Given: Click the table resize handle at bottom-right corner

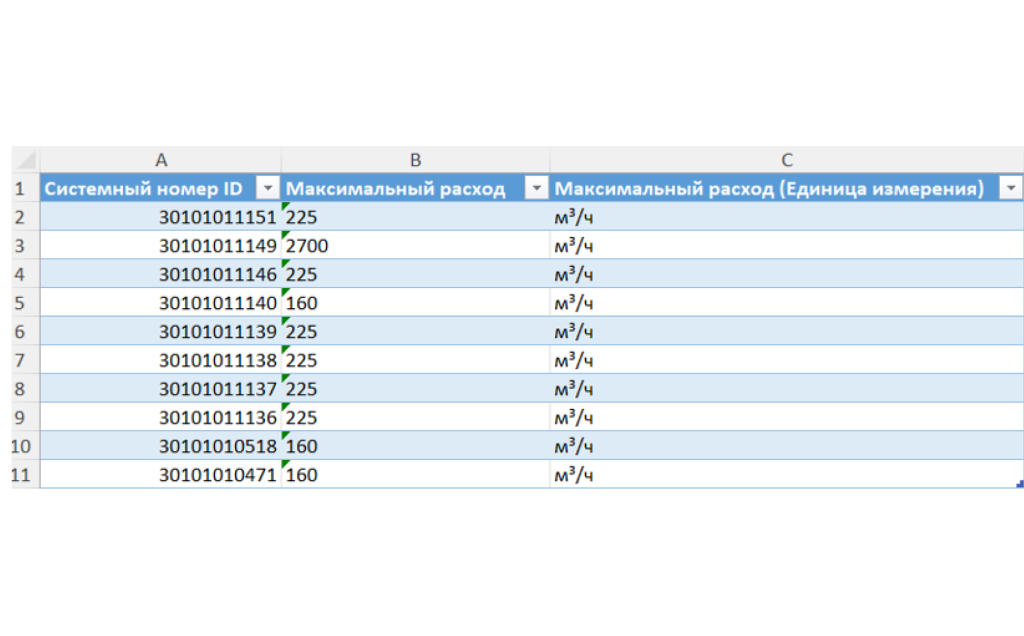Looking at the screenshot, I should (1019, 484).
